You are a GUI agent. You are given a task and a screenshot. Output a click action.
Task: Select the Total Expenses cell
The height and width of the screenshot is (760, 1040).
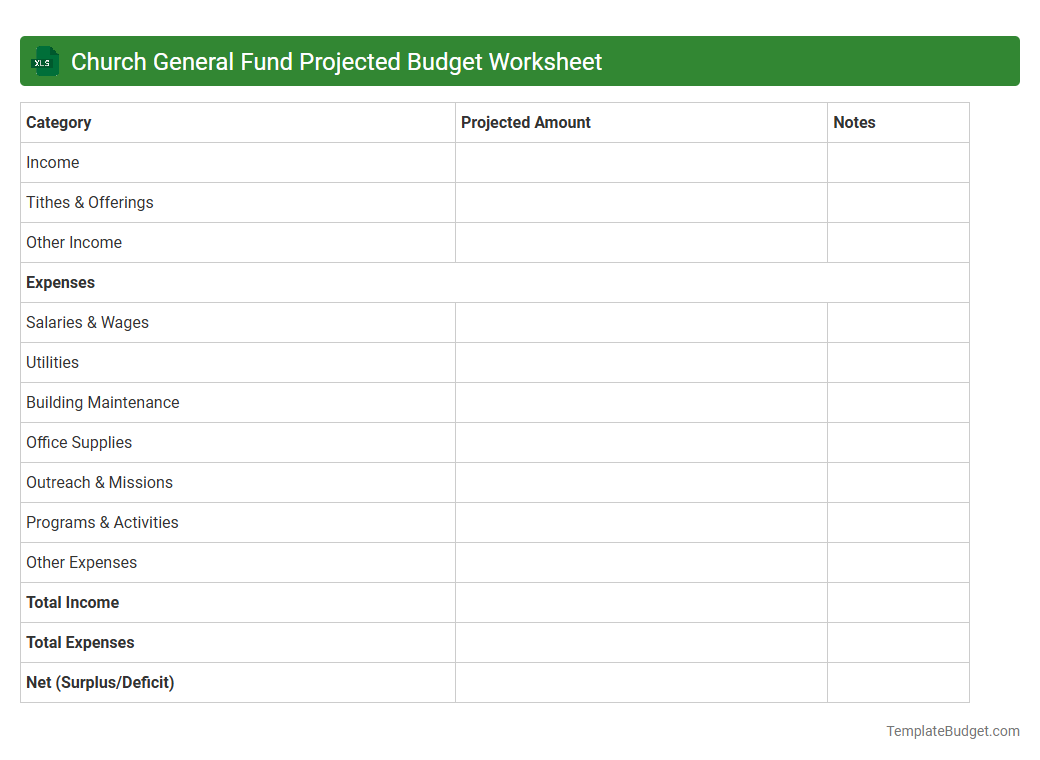point(80,642)
